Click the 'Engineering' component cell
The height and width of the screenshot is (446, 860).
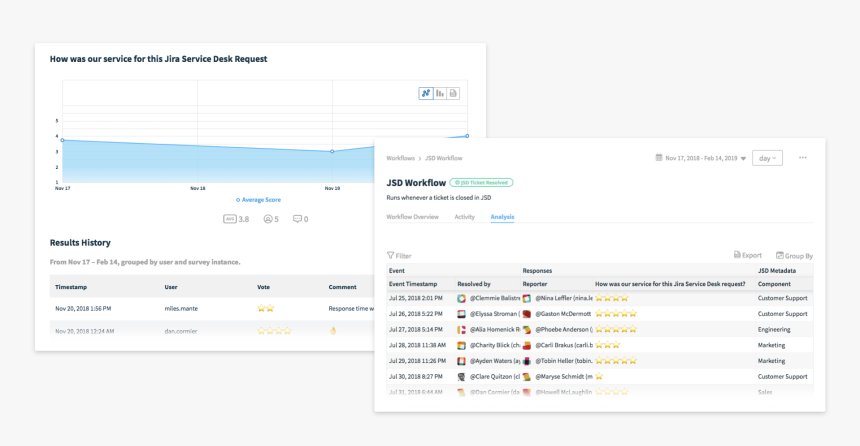tap(774, 330)
